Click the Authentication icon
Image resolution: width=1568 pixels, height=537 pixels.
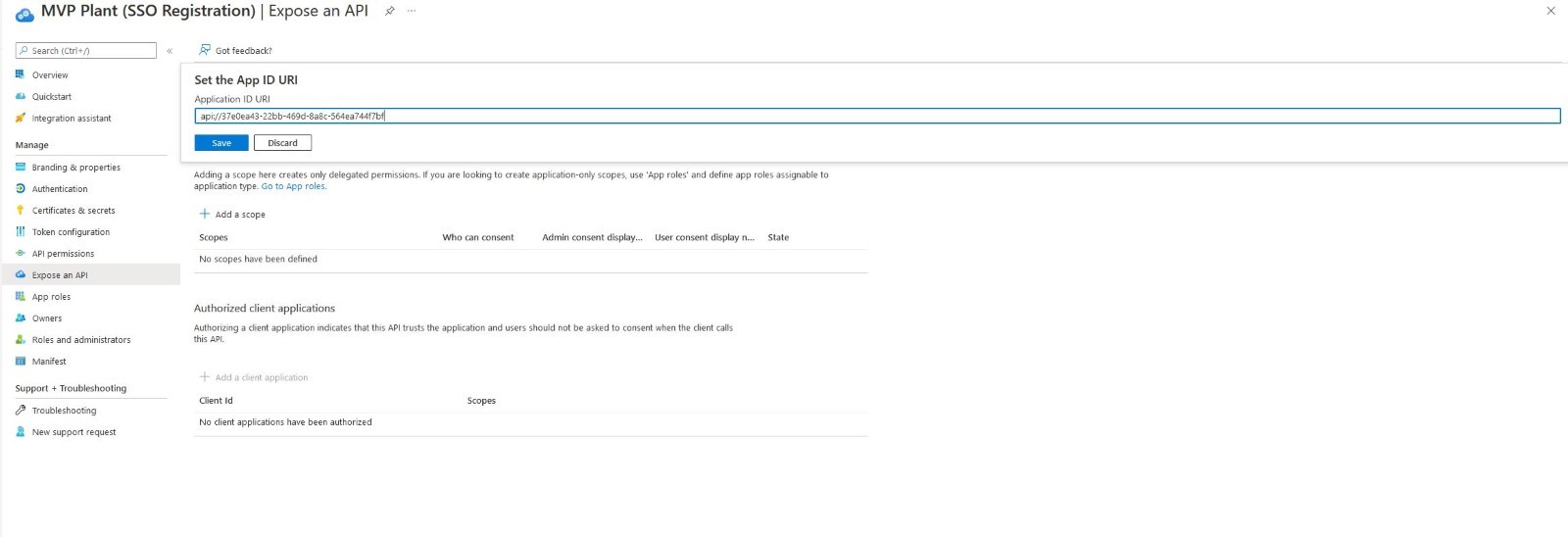(x=21, y=188)
